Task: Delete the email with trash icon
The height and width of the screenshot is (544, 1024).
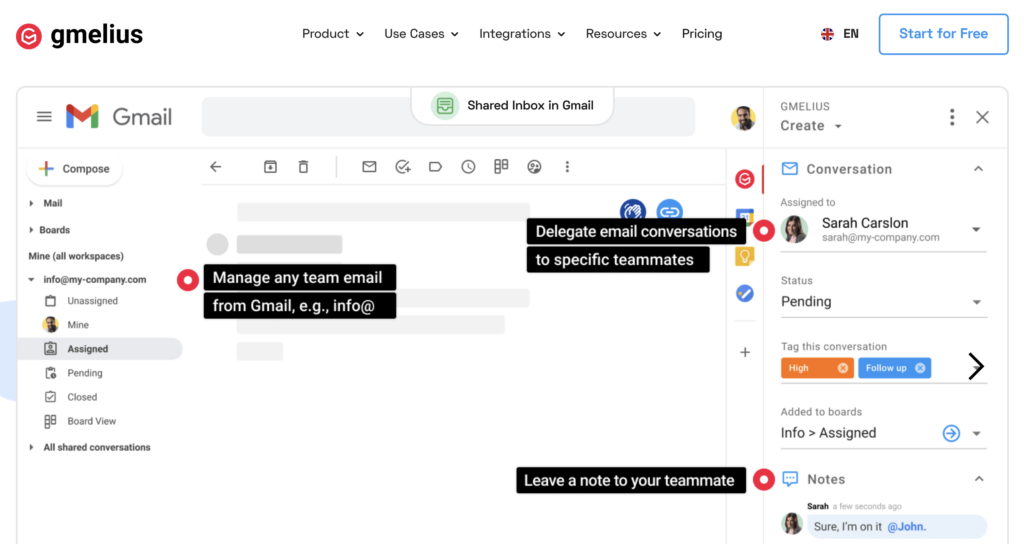Action: [303, 167]
